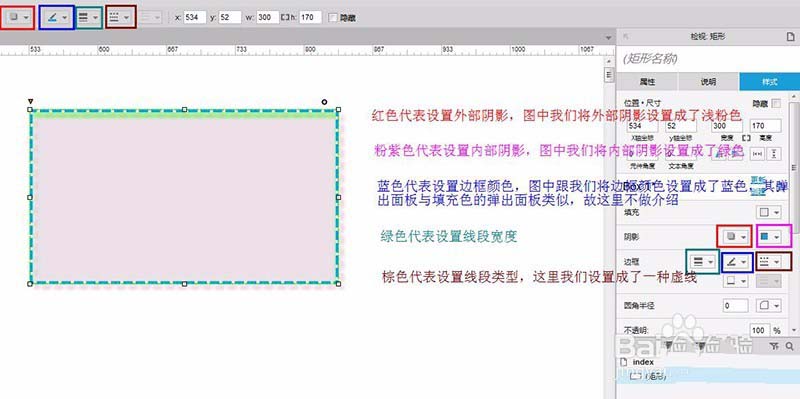This screenshot has width=800, height=399.
Task: Click rectangle rotation handle circle
Action: (x=324, y=102)
